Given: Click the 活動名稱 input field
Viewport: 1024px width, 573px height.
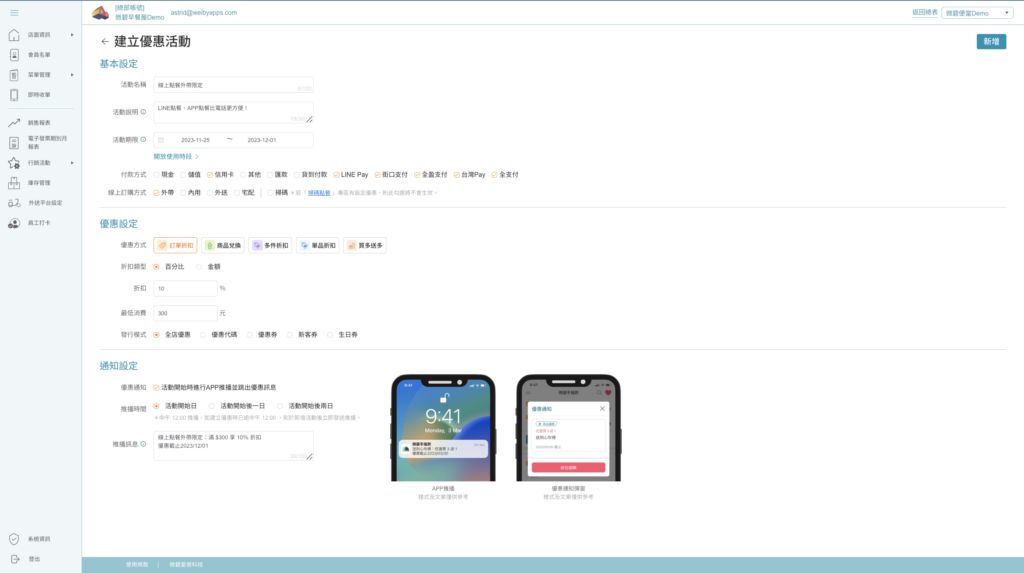Looking at the screenshot, I should tap(233, 85).
